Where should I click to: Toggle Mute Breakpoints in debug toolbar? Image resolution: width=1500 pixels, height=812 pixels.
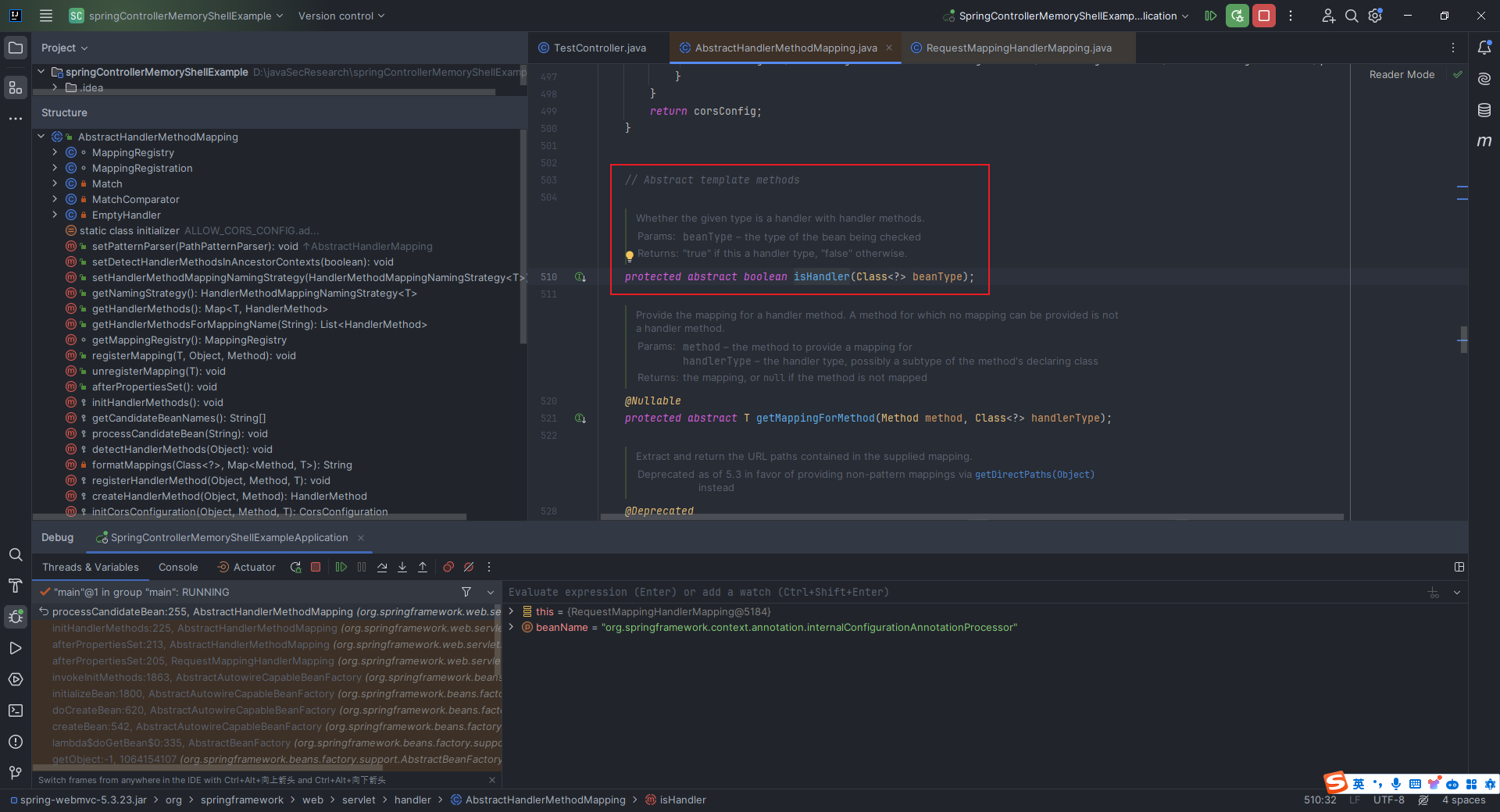point(469,568)
